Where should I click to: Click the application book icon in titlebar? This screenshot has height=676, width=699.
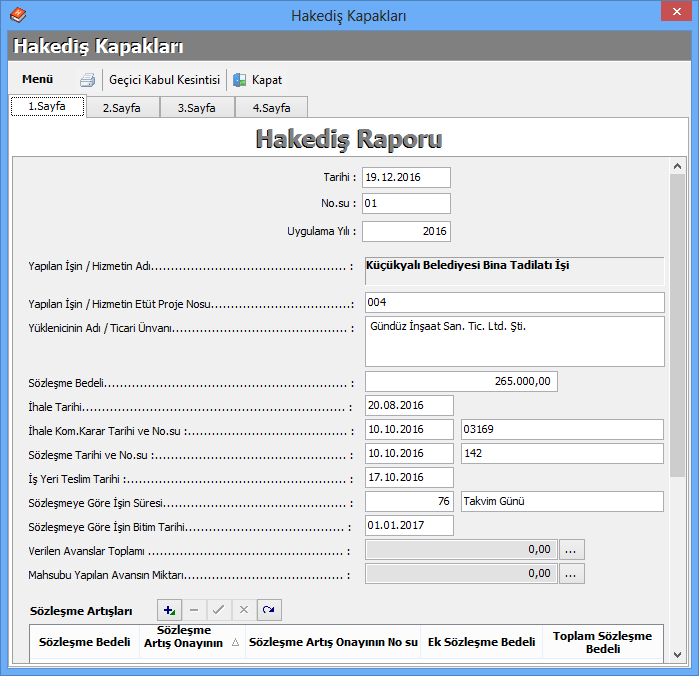(18, 16)
